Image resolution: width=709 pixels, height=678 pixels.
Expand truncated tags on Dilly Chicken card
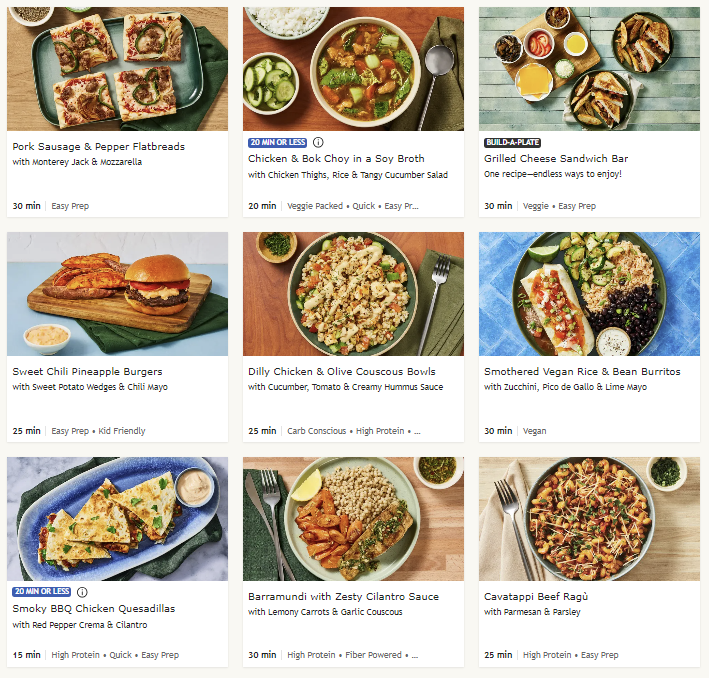416,431
